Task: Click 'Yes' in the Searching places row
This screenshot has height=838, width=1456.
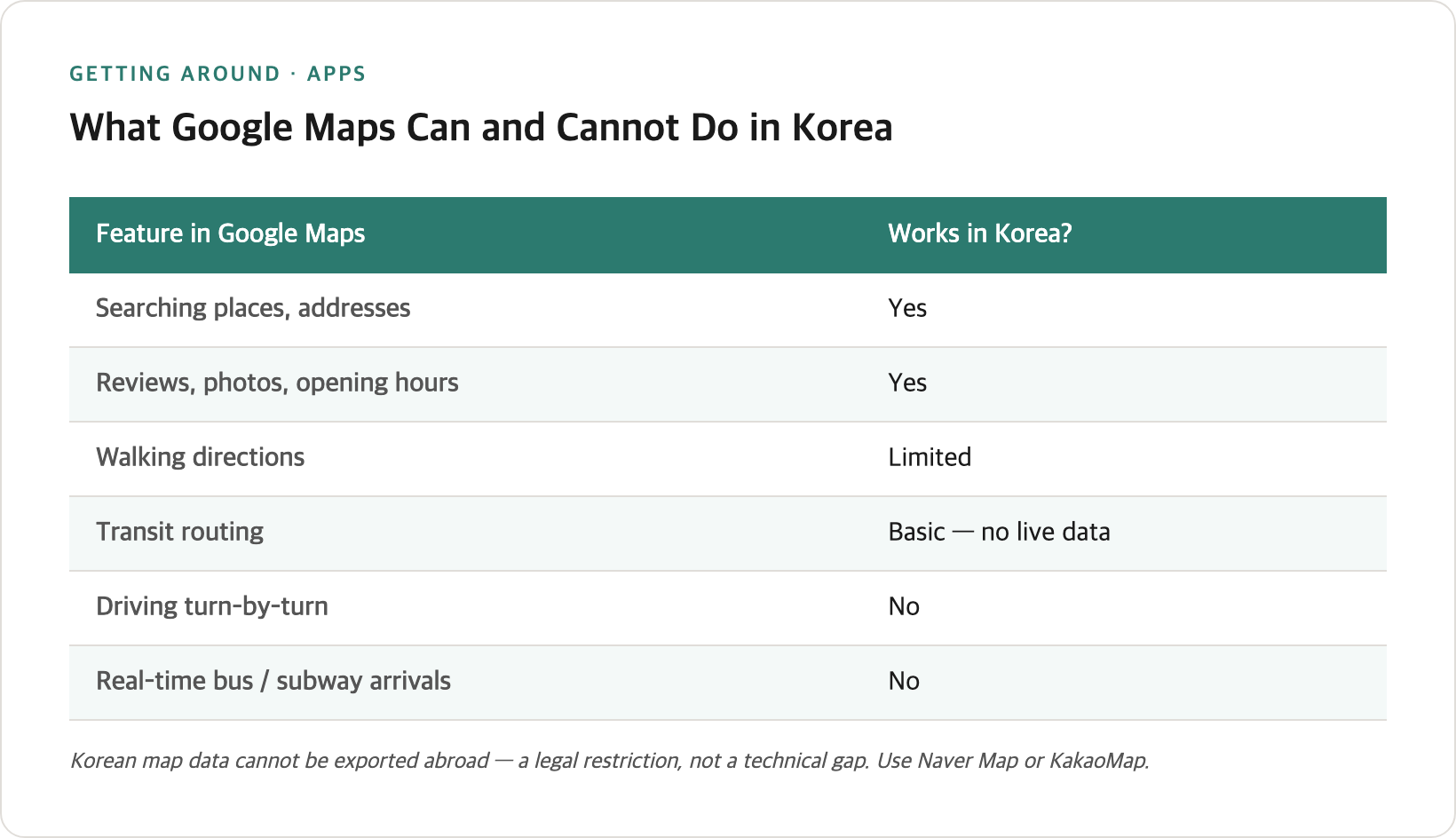Action: (x=907, y=308)
